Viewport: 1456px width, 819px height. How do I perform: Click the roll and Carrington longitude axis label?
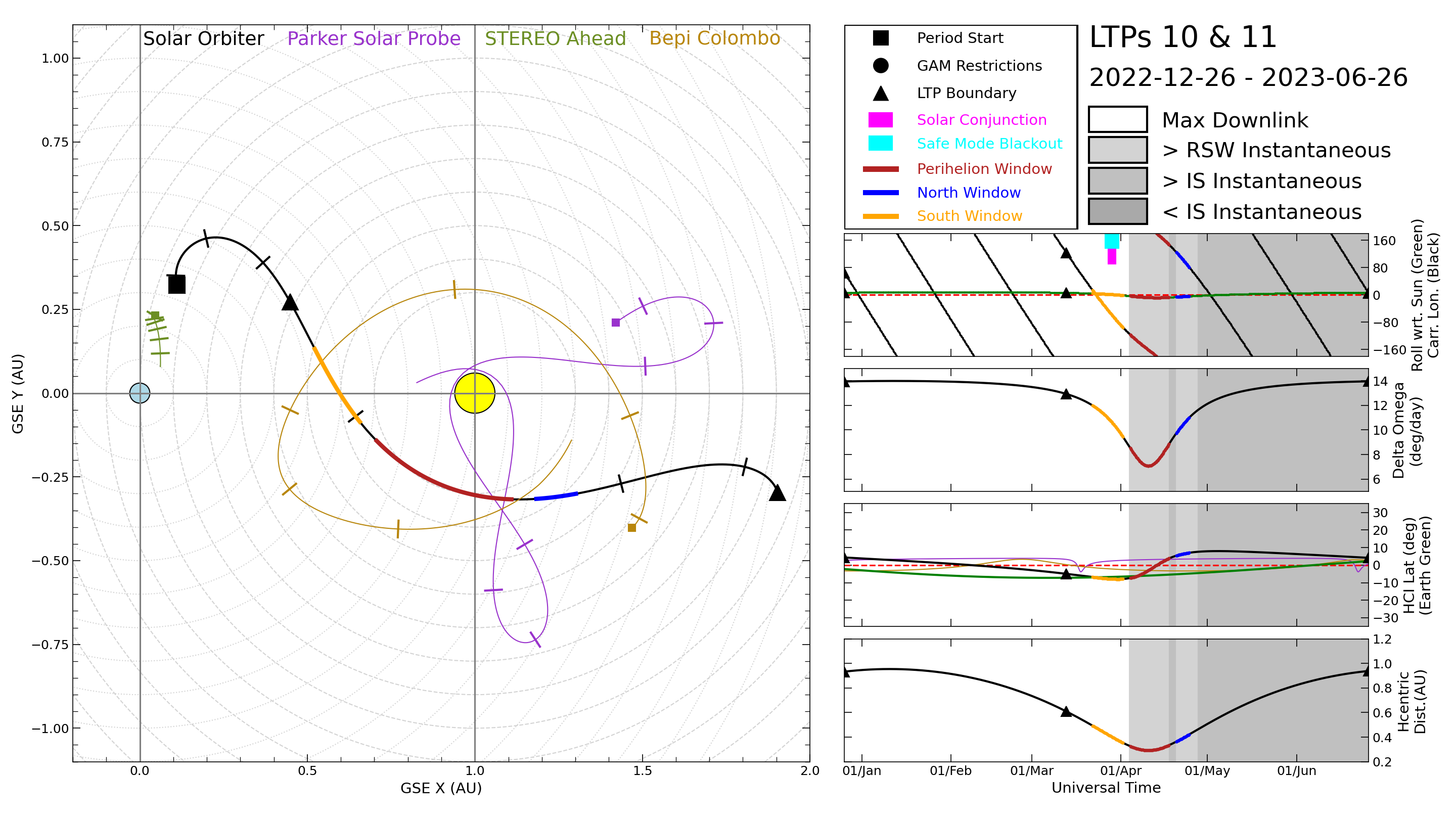pyautogui.click(x=1424, y=295)
